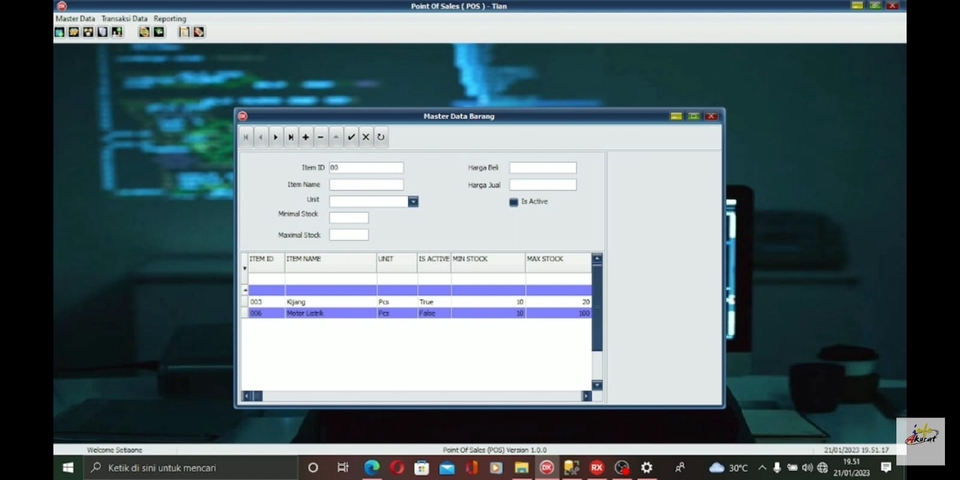Go to next record in navigator
This screenshot has width=960, height=480.
pyautogui.click(x=276, y=137)
